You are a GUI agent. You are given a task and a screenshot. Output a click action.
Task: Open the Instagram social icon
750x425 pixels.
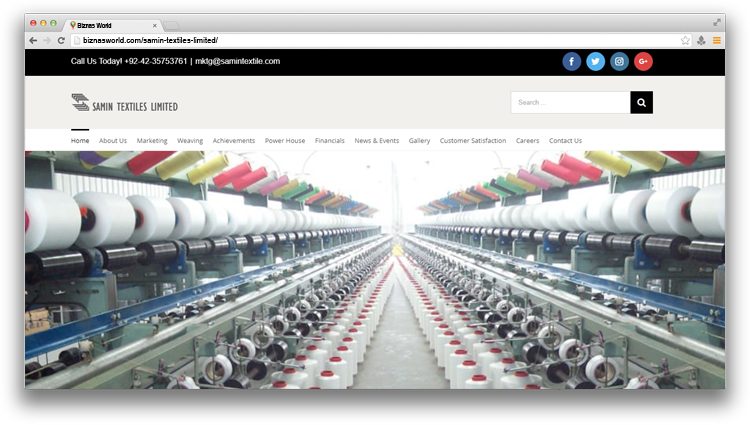tap(619, 61)
